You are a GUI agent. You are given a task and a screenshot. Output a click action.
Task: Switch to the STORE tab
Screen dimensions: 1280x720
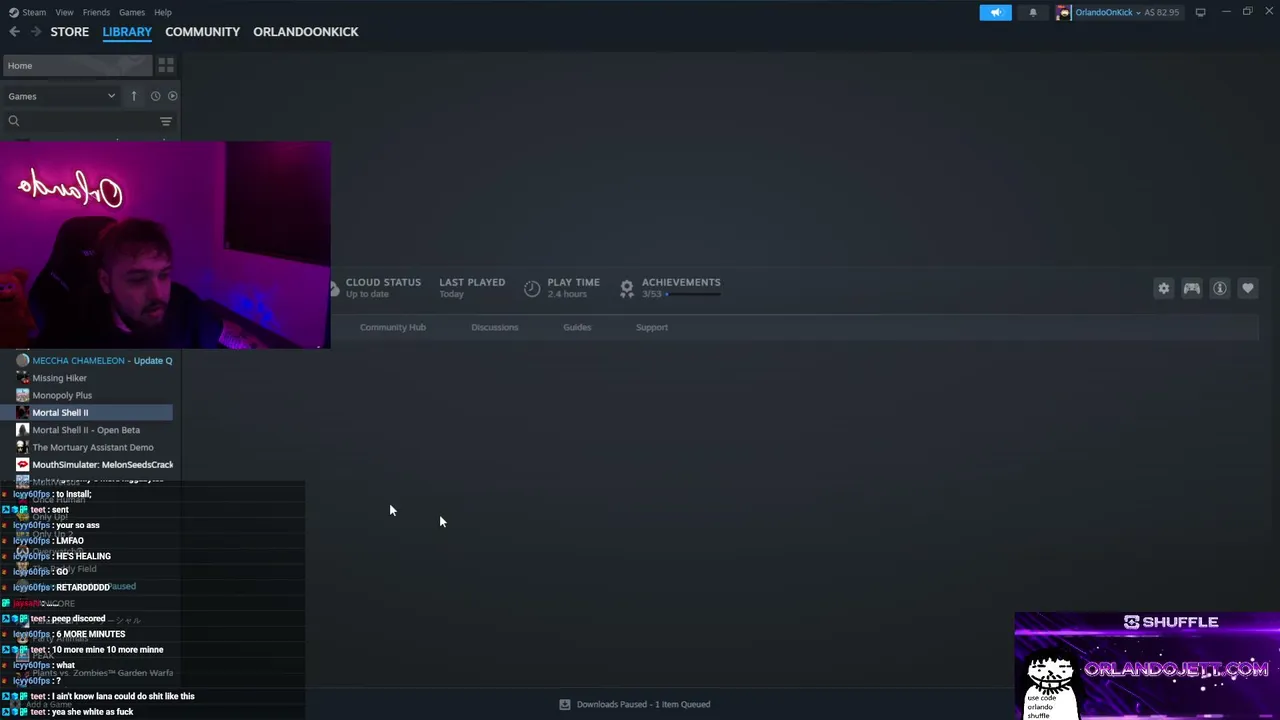[x=70, y=32]
